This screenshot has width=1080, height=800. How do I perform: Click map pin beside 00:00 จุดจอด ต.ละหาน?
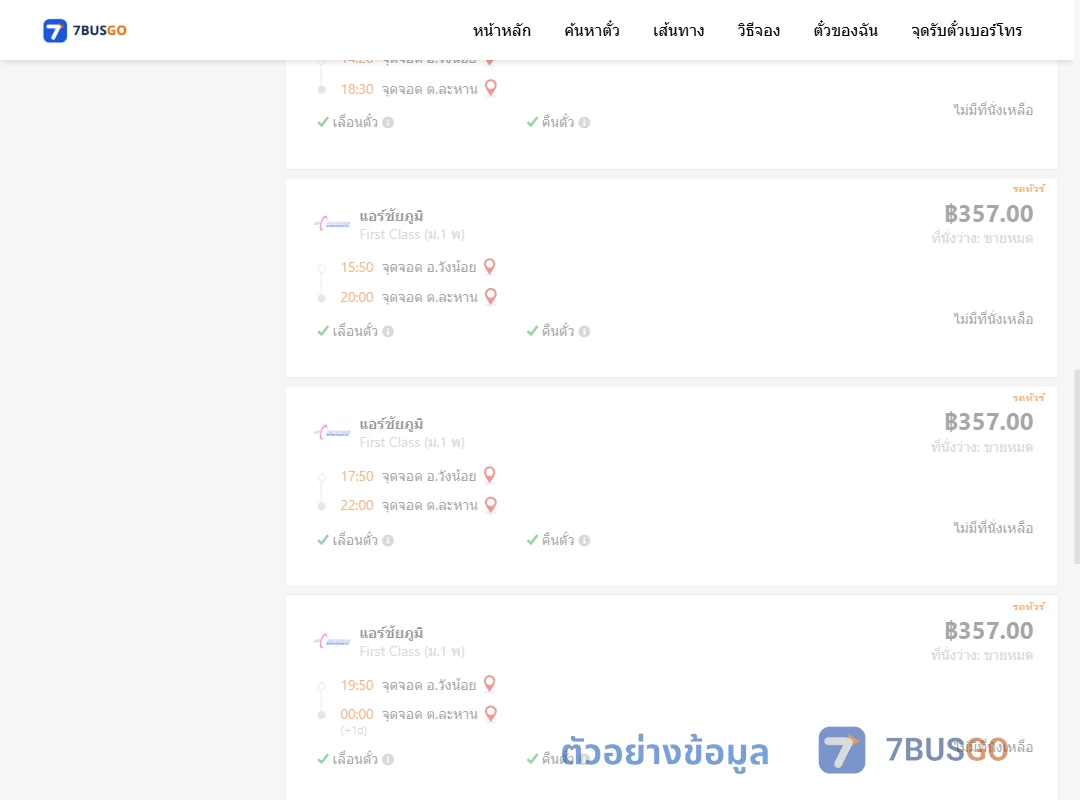(490, 713)
